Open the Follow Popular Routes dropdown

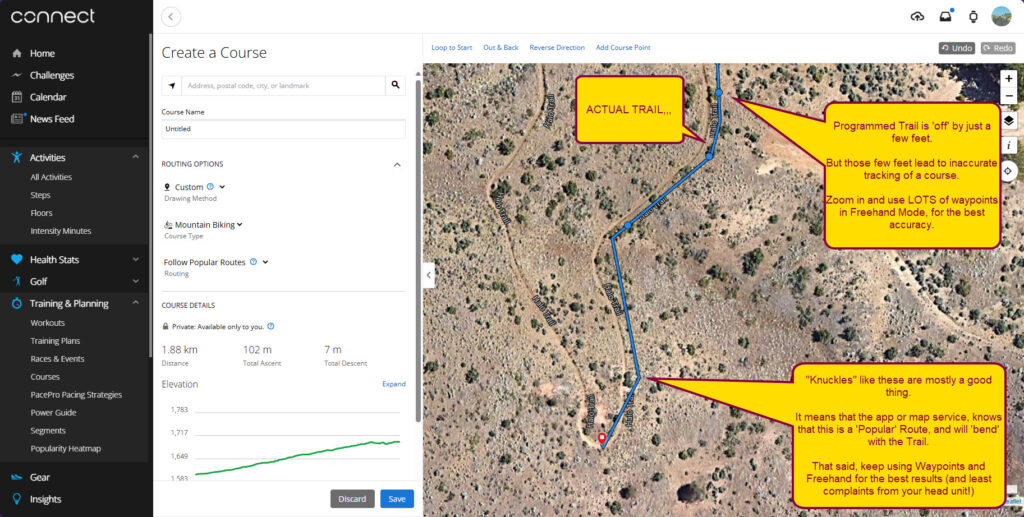coord(265,262)
